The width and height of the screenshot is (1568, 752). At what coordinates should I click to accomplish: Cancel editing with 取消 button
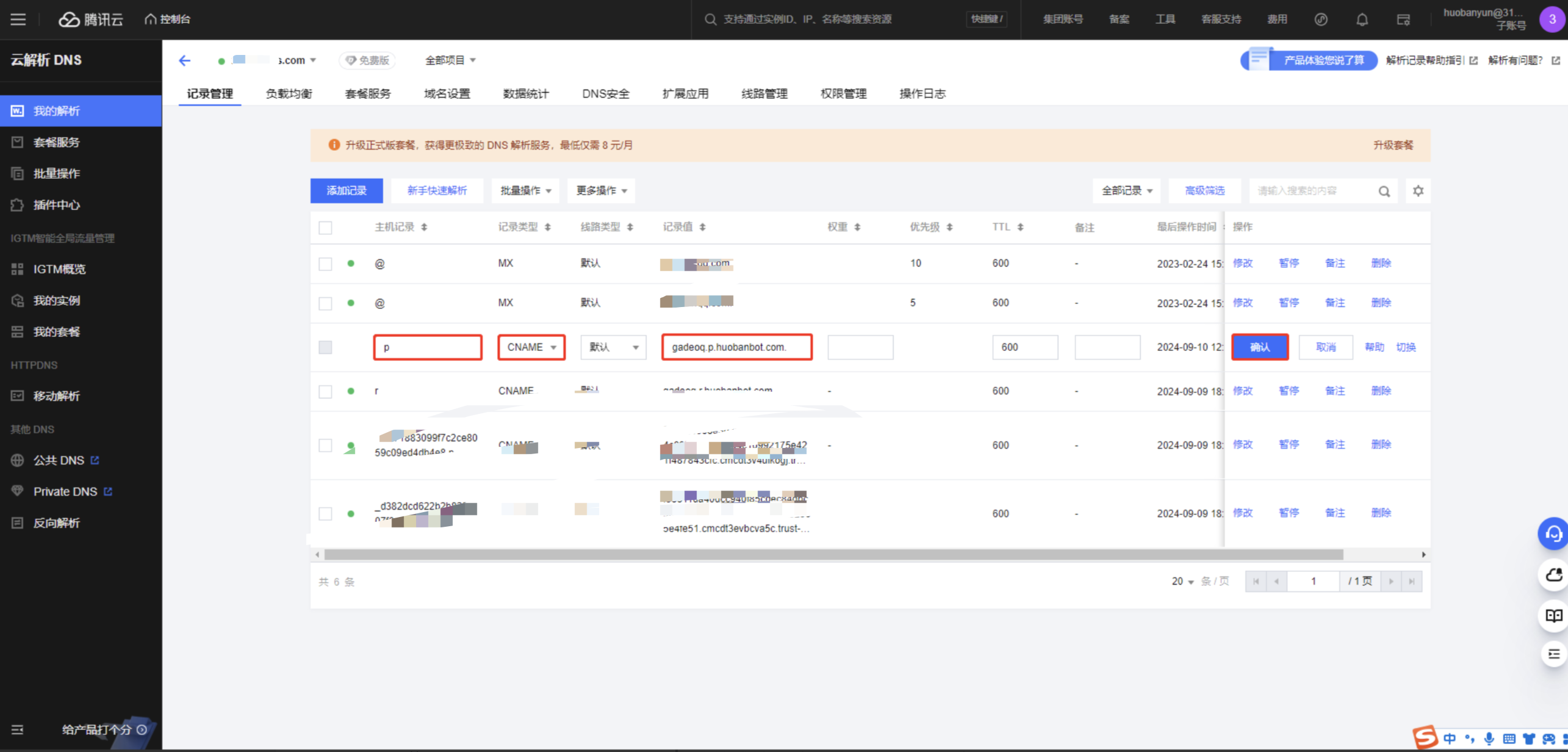click(x=1326, y=347)
